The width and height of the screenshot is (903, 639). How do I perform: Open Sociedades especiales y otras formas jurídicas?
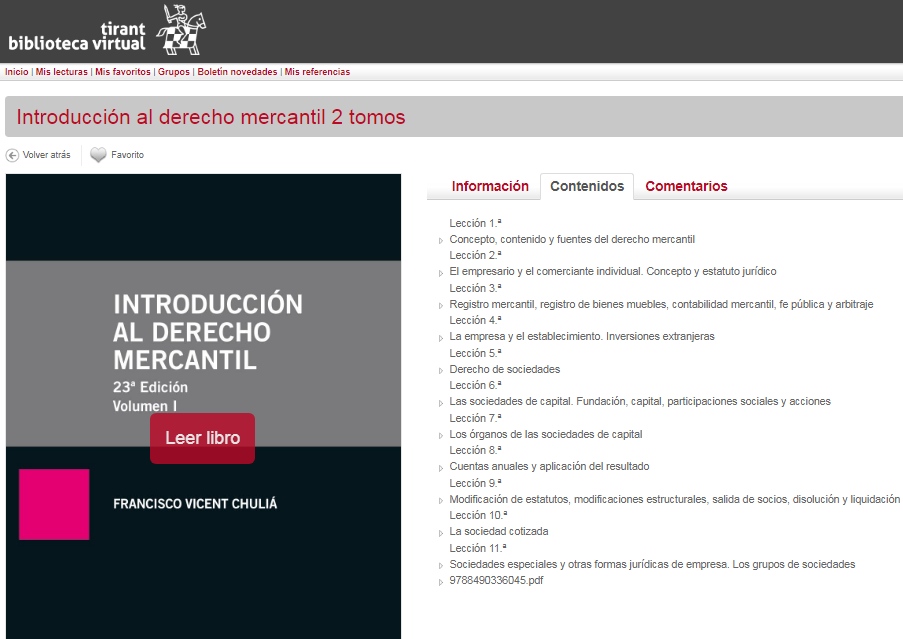(652, 565)
